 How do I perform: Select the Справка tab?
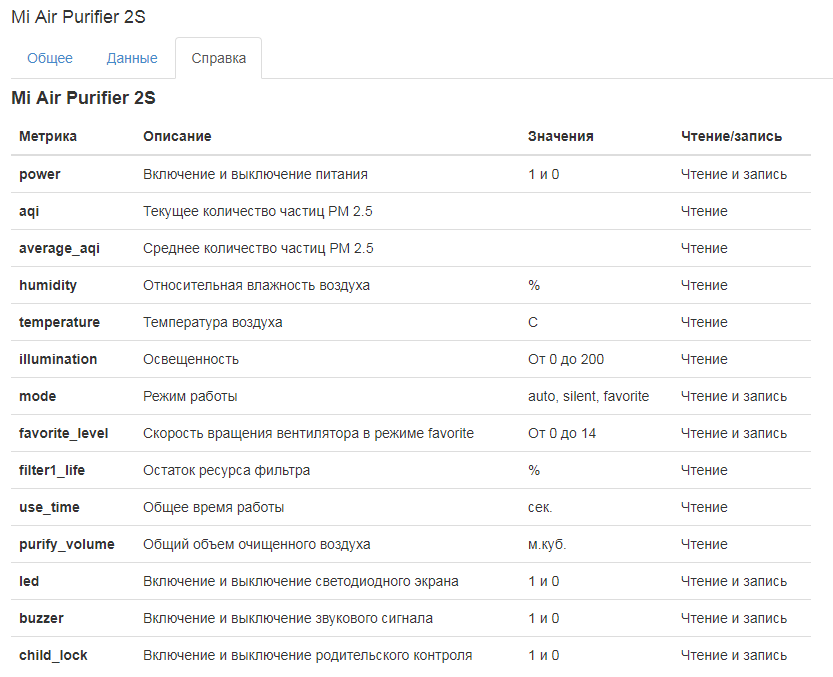click(218, 58)
